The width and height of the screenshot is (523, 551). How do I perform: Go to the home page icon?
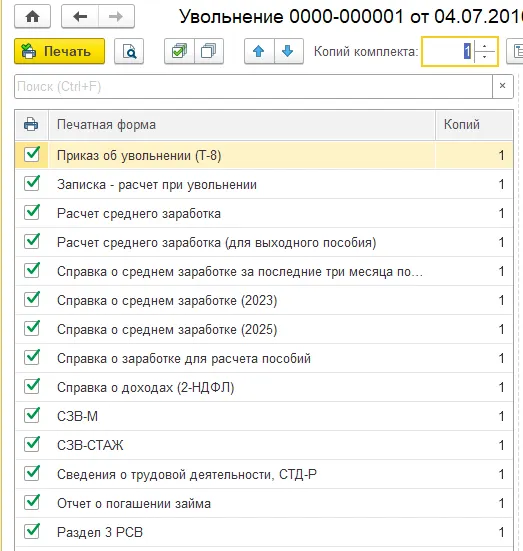[x=32, y=16]
